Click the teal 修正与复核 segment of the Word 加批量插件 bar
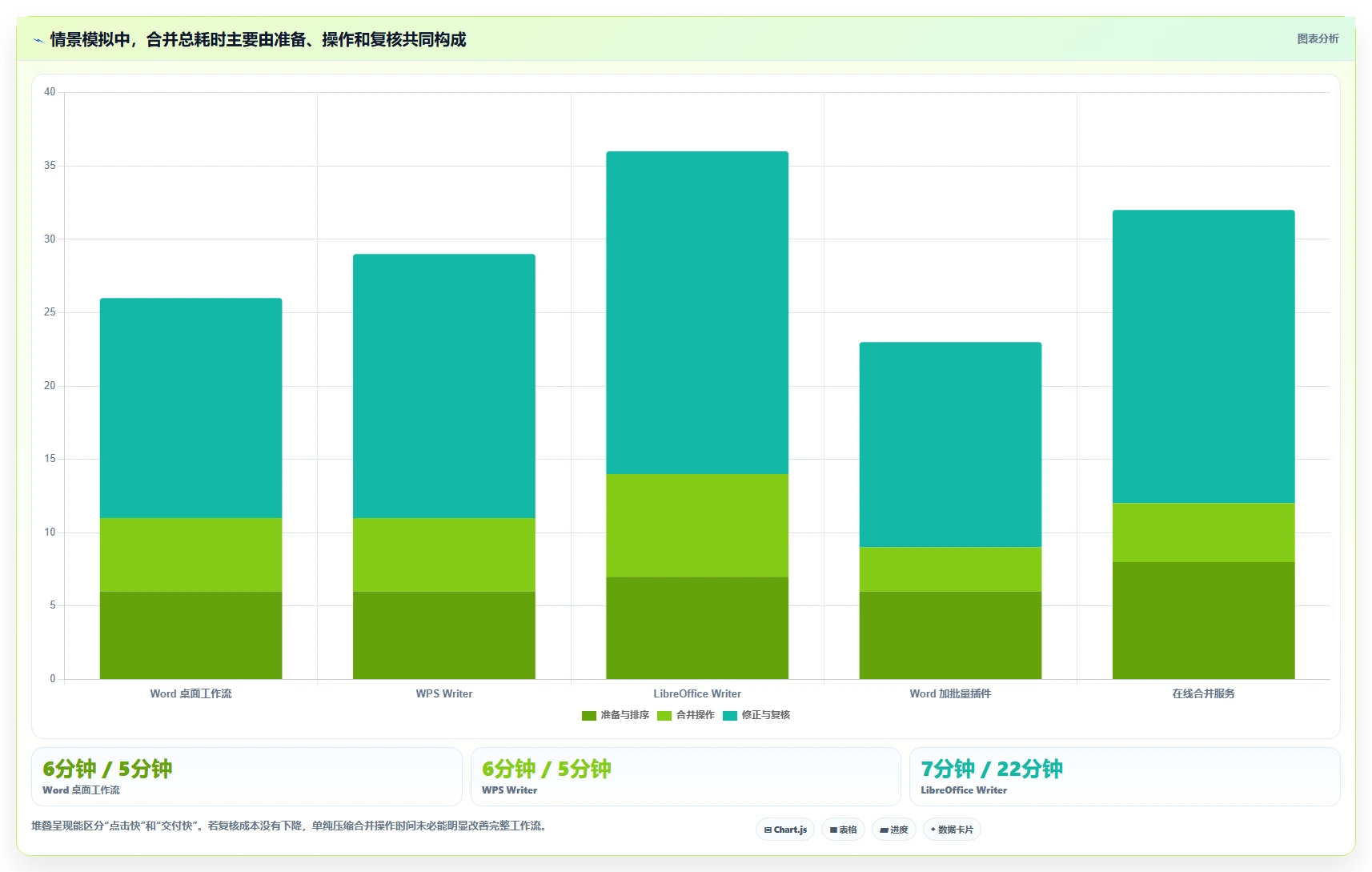The width and height of the screenshot is (1372, 872). pyautogui.click(x=950, y=444)
